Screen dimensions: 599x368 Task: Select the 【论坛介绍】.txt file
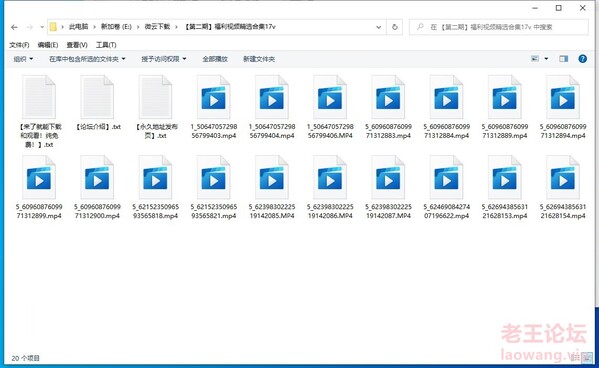(97, 103)
